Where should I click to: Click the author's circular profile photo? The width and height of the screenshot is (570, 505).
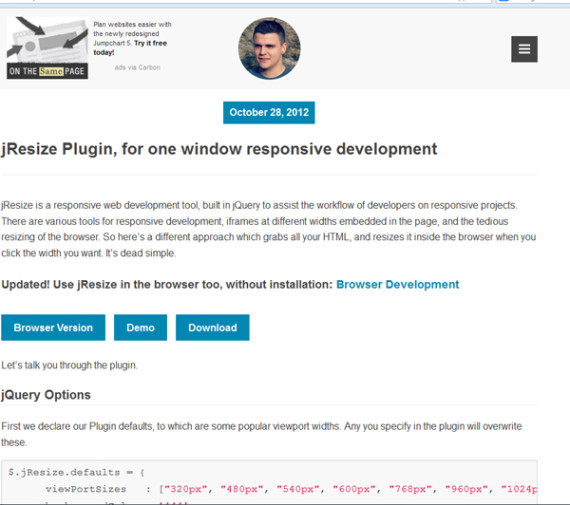269,48
